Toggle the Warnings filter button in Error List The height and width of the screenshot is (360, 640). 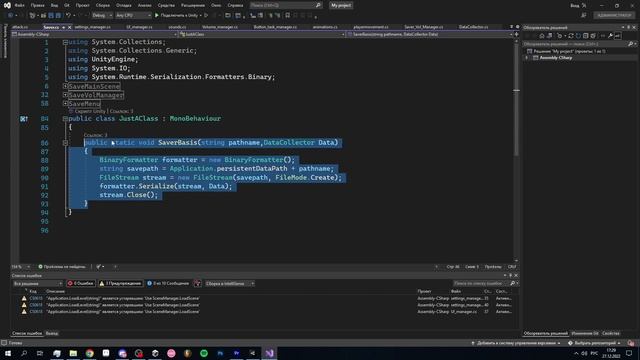[x=120, y=283]
